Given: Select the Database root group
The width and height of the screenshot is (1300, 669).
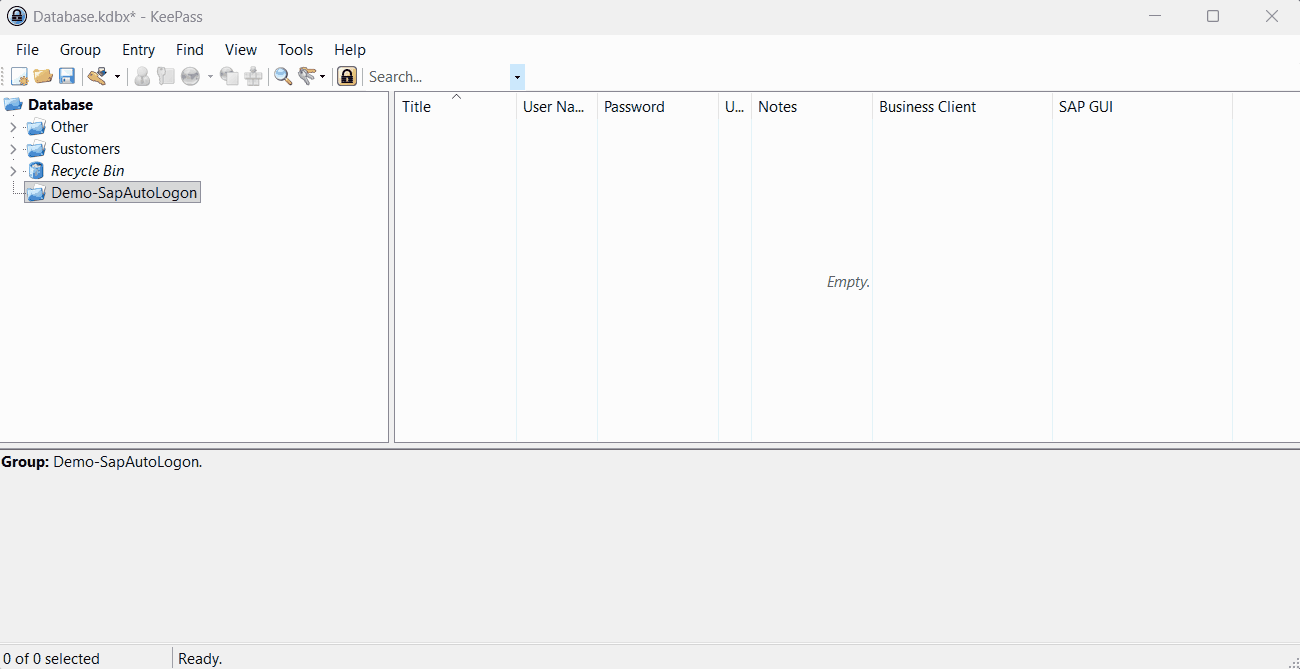Looking at the screenshot, I should [60, 104].
